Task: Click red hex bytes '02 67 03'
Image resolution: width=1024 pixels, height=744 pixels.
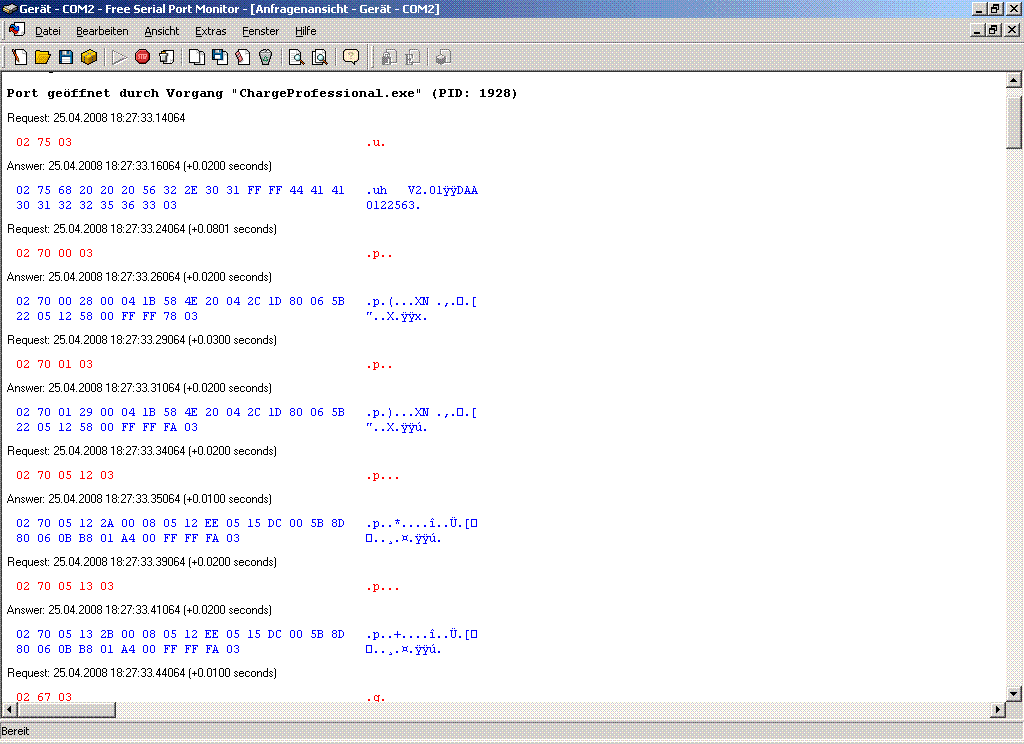Action: point(44,697)
